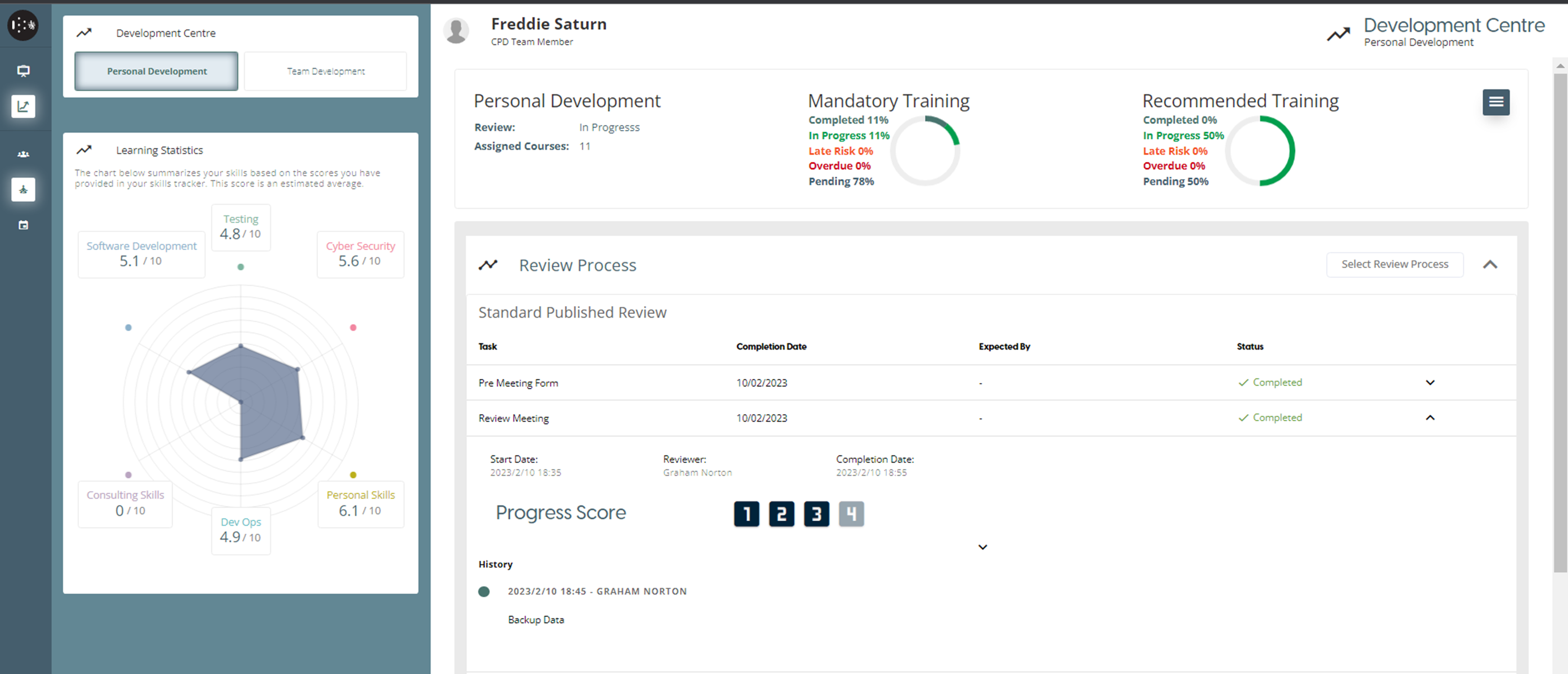This screenshot has height=674, width=1568.
Task: Expand chevron below Progress Score
Action: [x=982, y=547]
